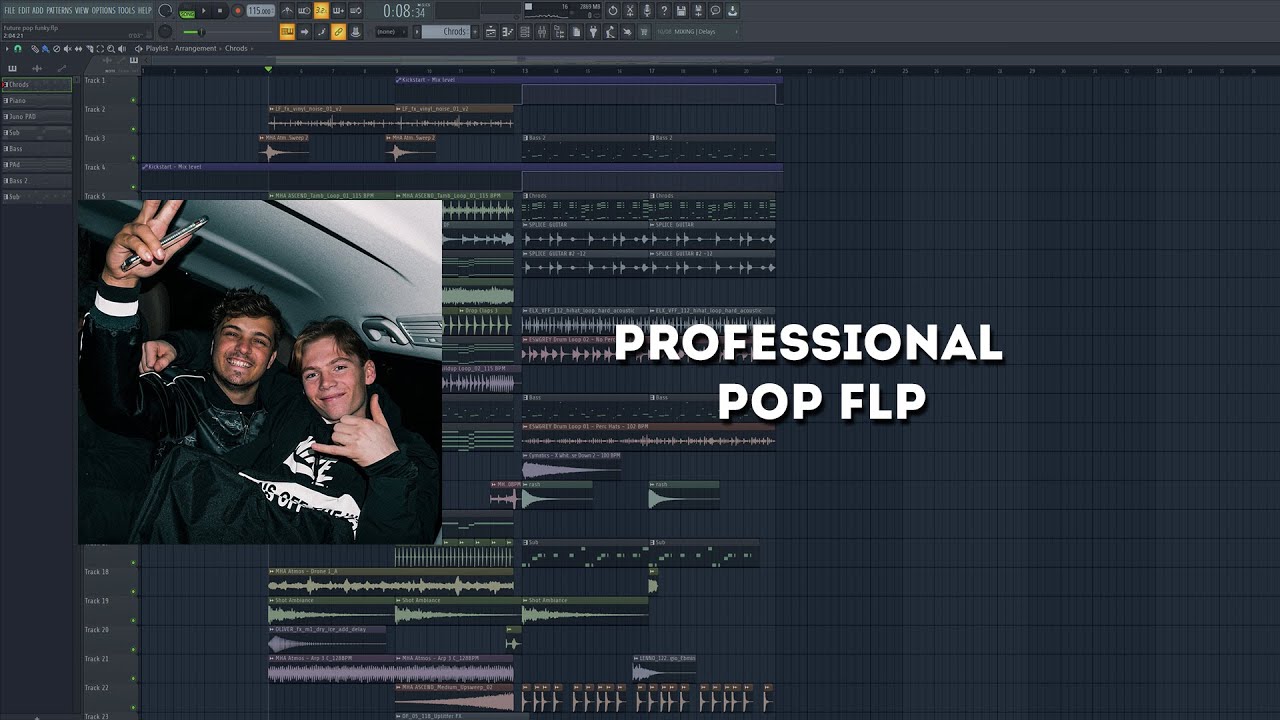Select the playlist Draw pencil tool
The image size is (1280, 720).
tap(35, 48)
